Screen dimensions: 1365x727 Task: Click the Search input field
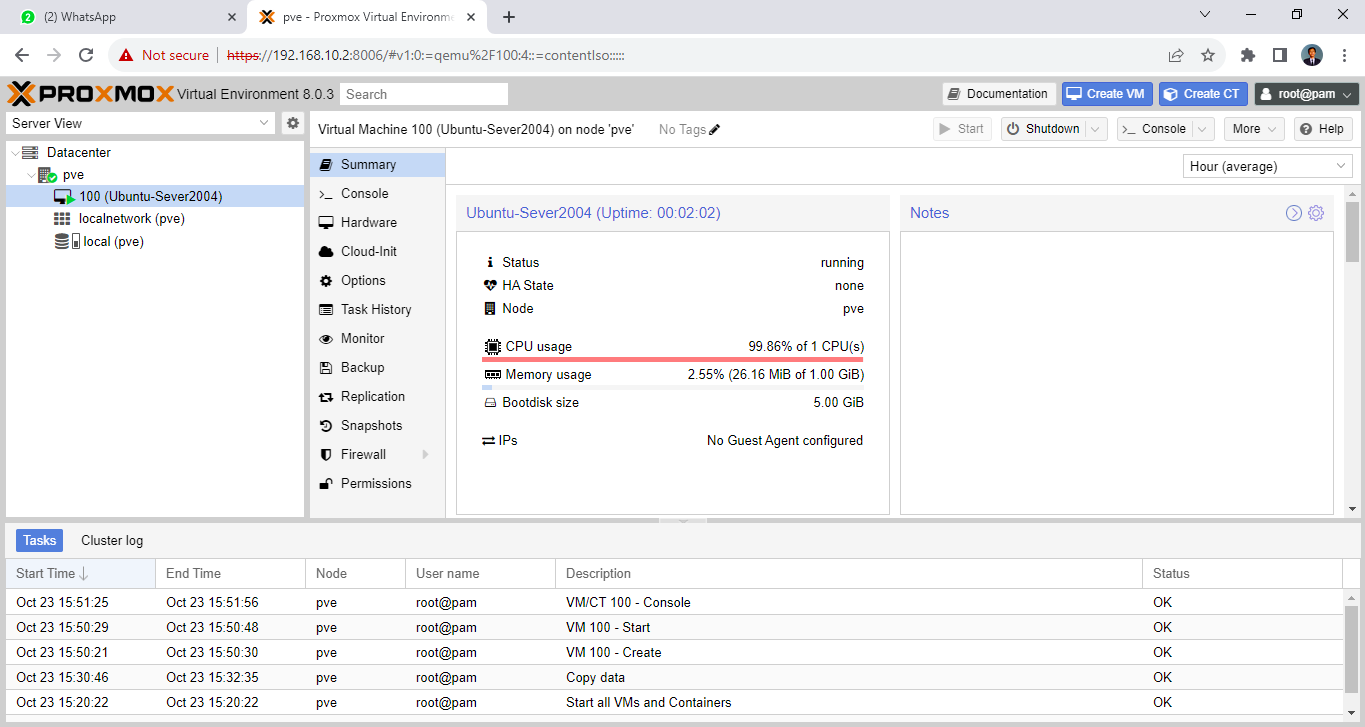424,94
